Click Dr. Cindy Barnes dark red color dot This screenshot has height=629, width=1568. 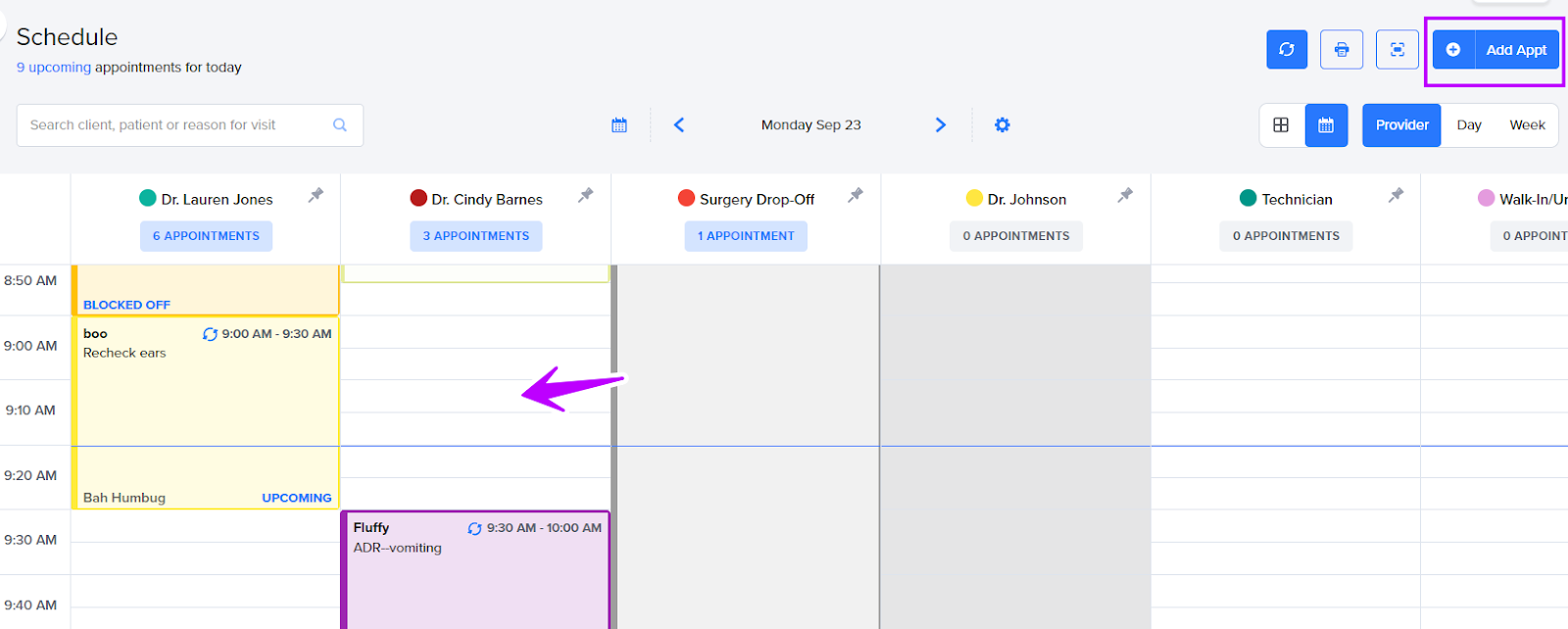coord(418,198)
